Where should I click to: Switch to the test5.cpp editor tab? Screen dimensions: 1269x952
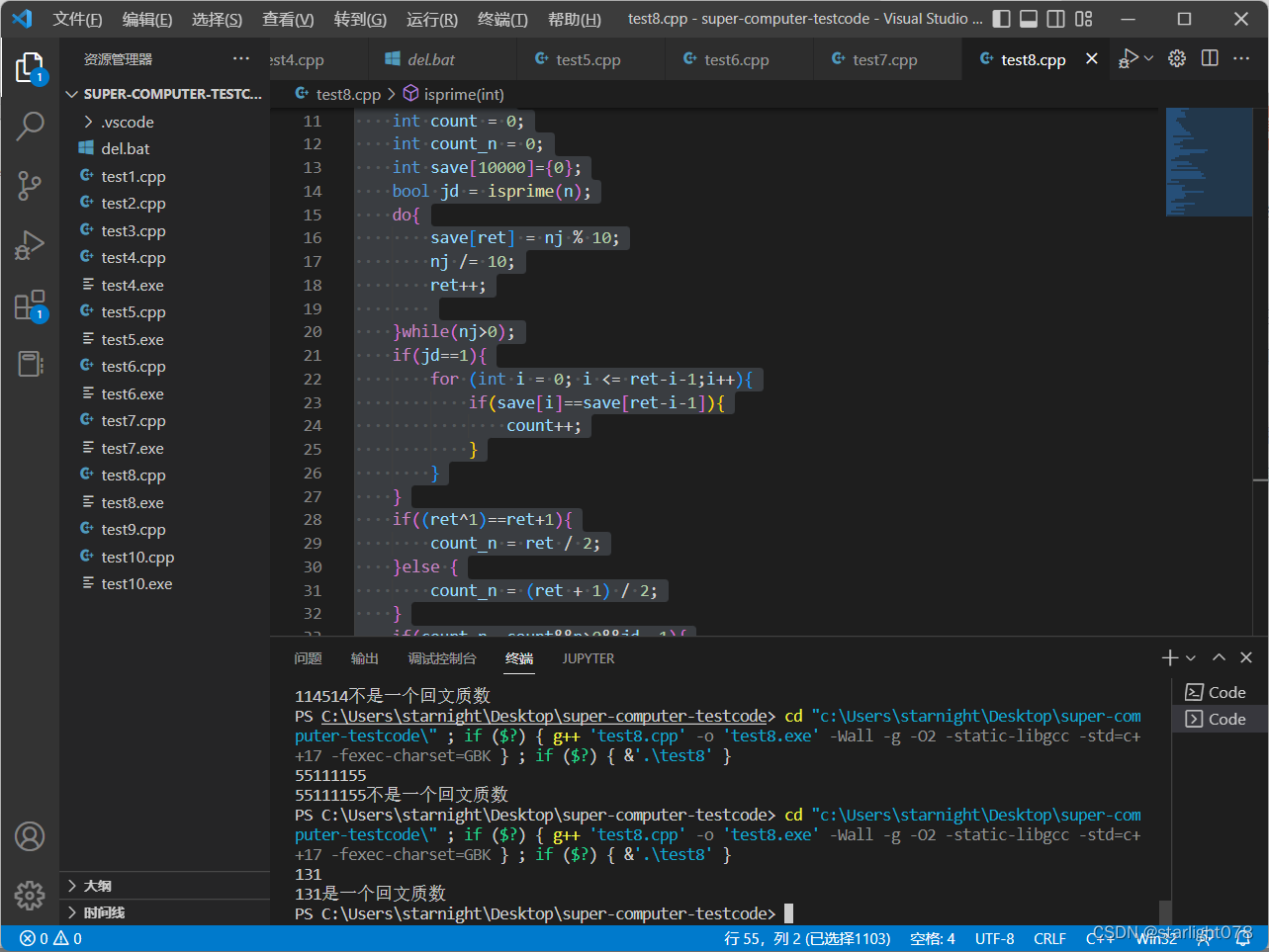click(589, 59)
